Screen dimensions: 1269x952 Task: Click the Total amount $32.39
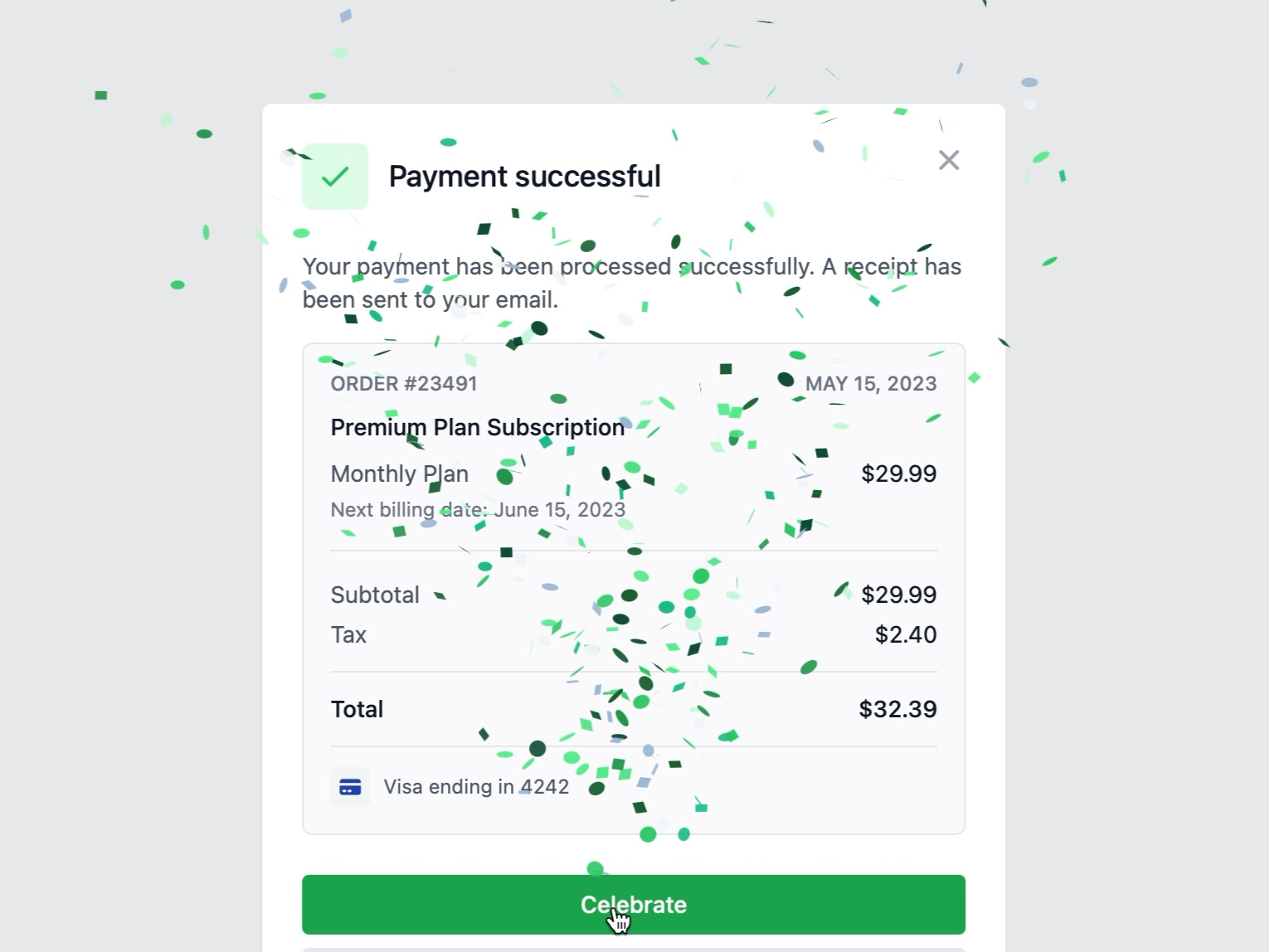[x=897, y=709]
